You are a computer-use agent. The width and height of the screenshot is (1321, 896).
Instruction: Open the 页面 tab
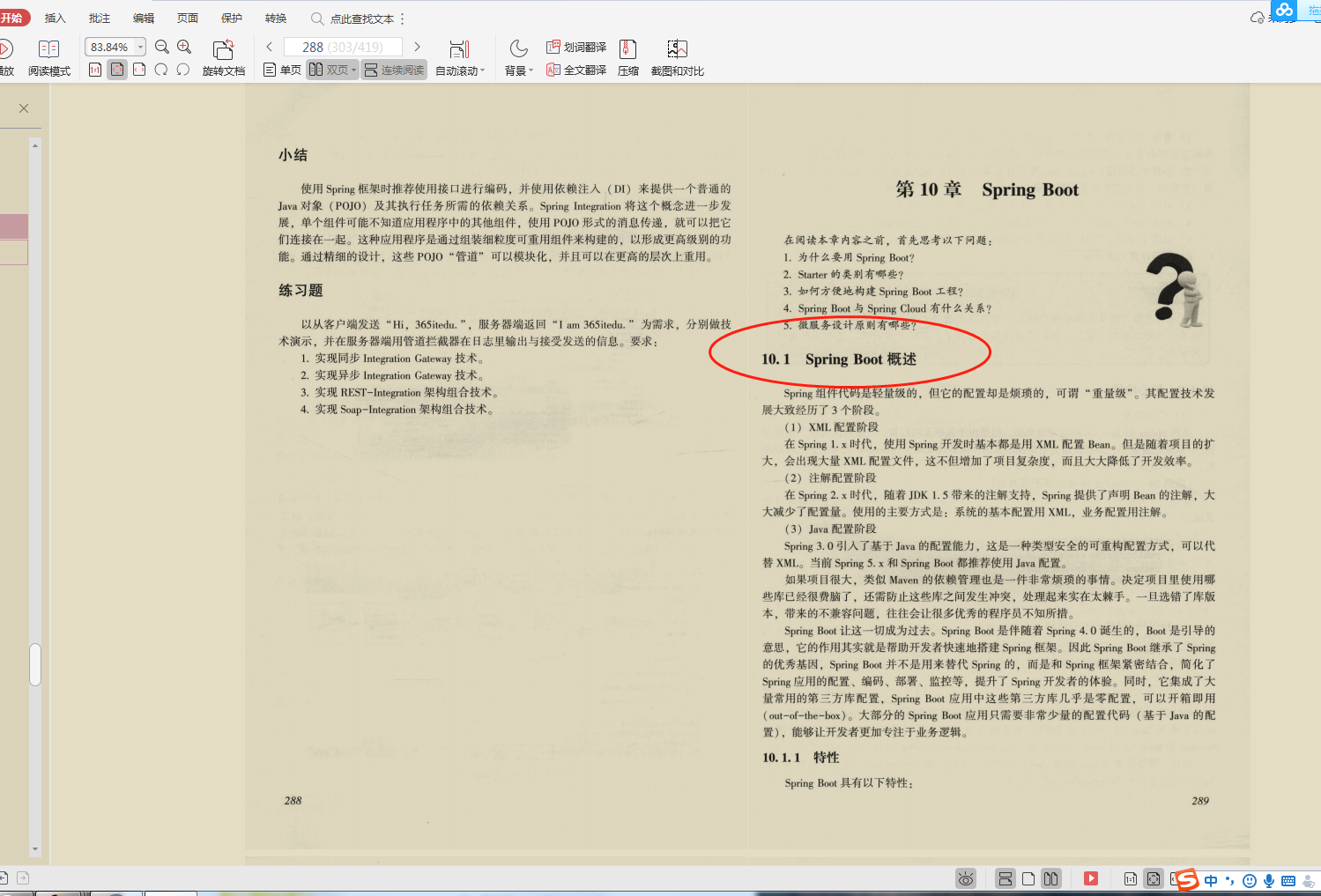click(x=188, y=18)
